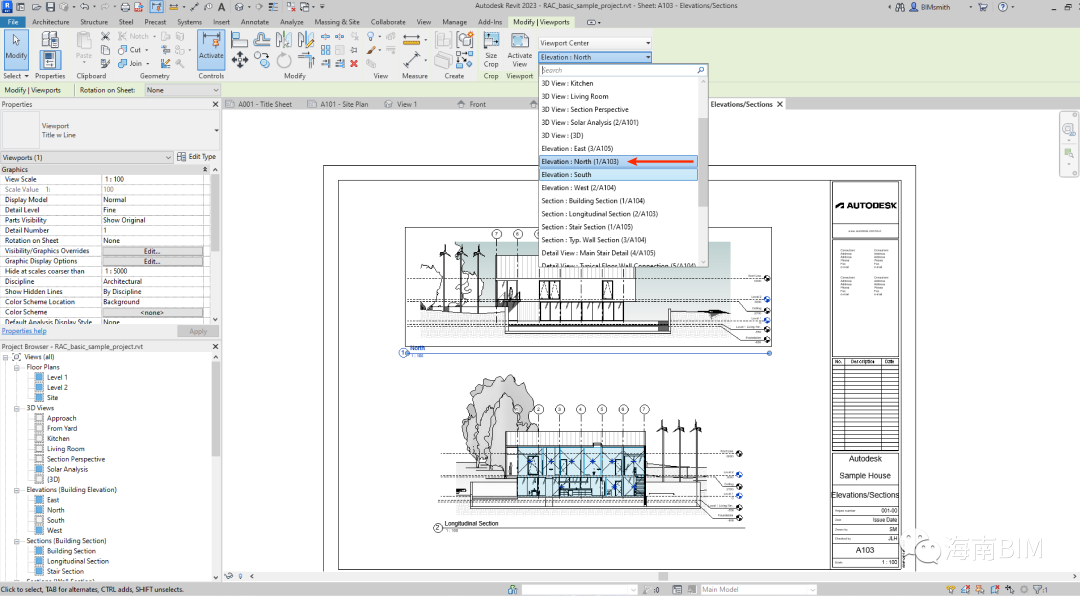Click the Activate controls button

pos(211,48)
